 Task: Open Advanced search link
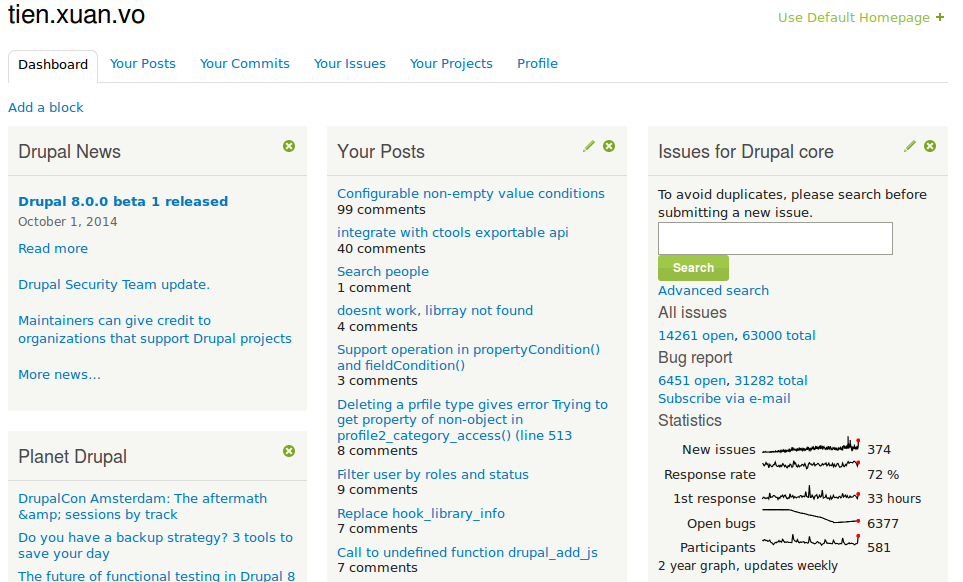click(714, 290)
